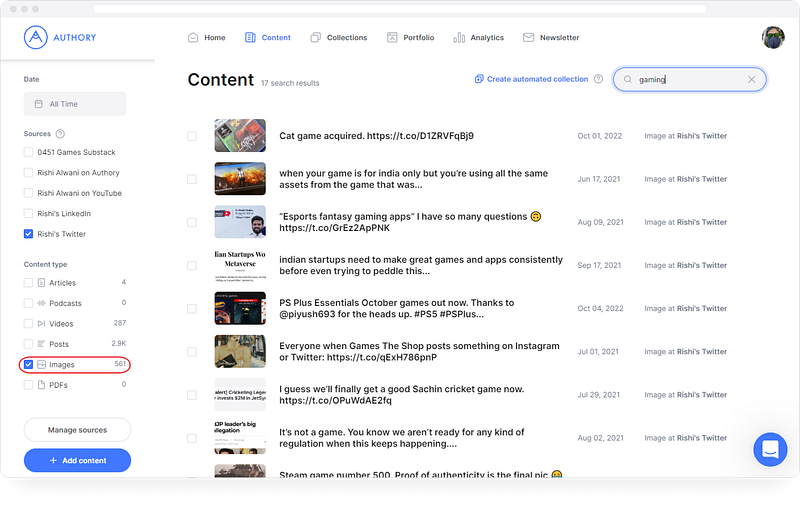The width and height of the screenshot is (800, 506).
Task: Check Rishi Alwani on Authory source
Action: [x=29, y=172]
